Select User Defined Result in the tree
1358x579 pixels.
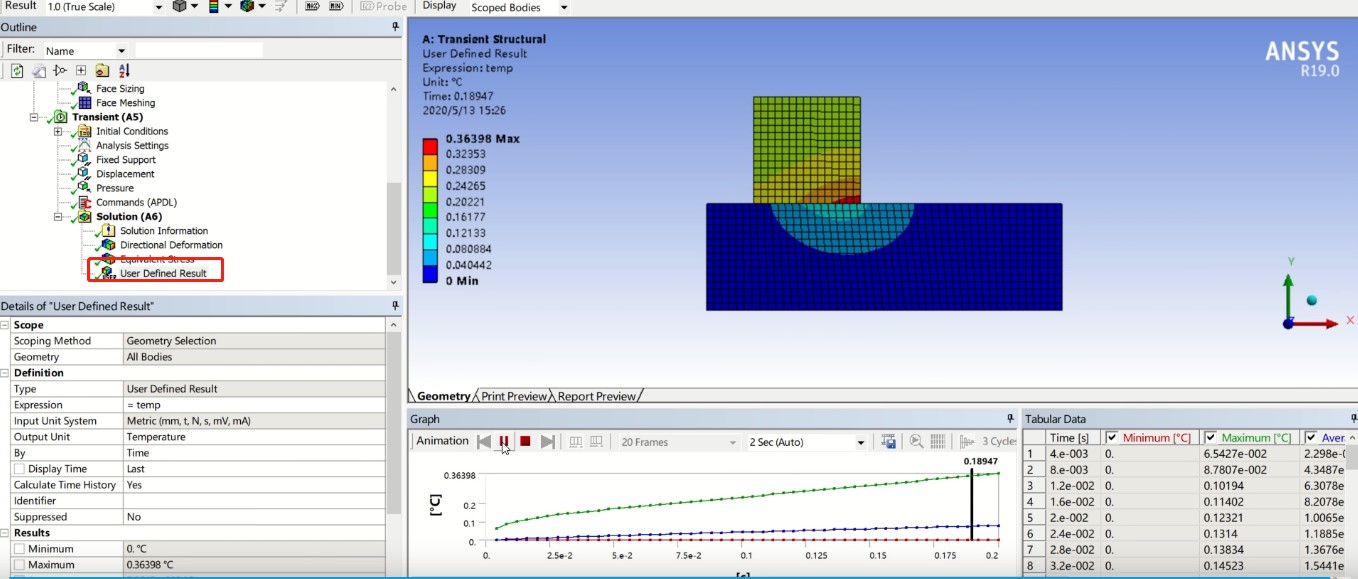coord(163,273)
